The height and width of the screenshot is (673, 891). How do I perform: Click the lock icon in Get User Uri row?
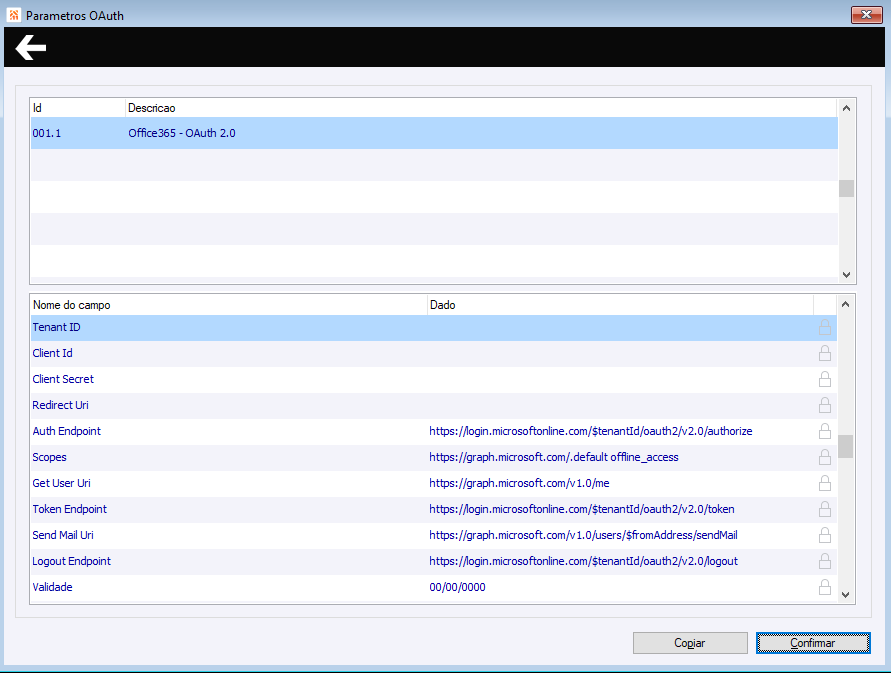[x=825, y=483]
